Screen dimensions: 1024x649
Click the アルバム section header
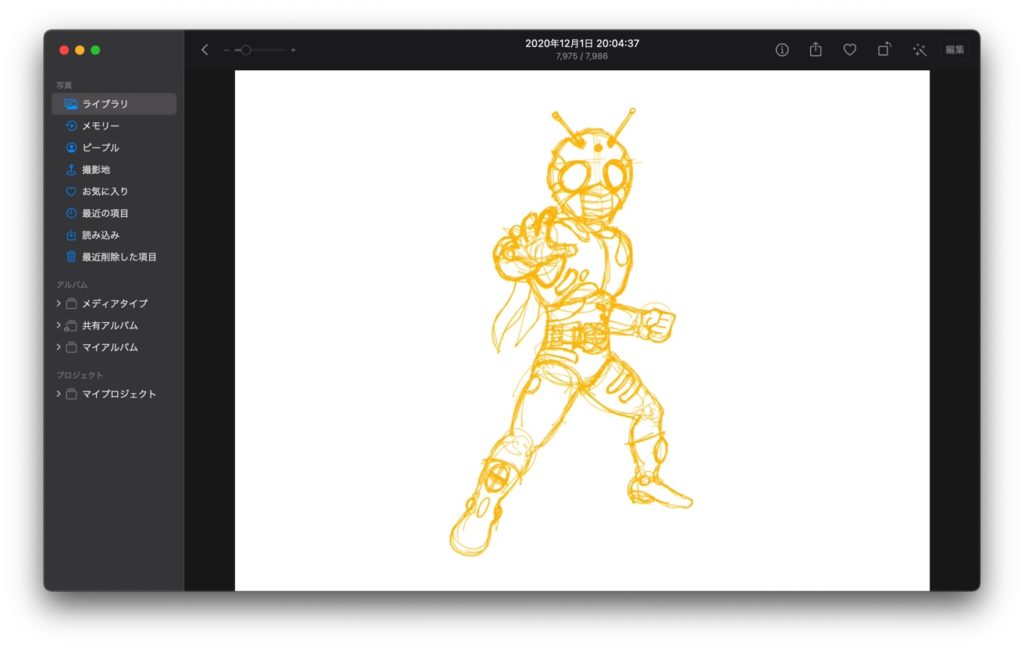(72, 285)
